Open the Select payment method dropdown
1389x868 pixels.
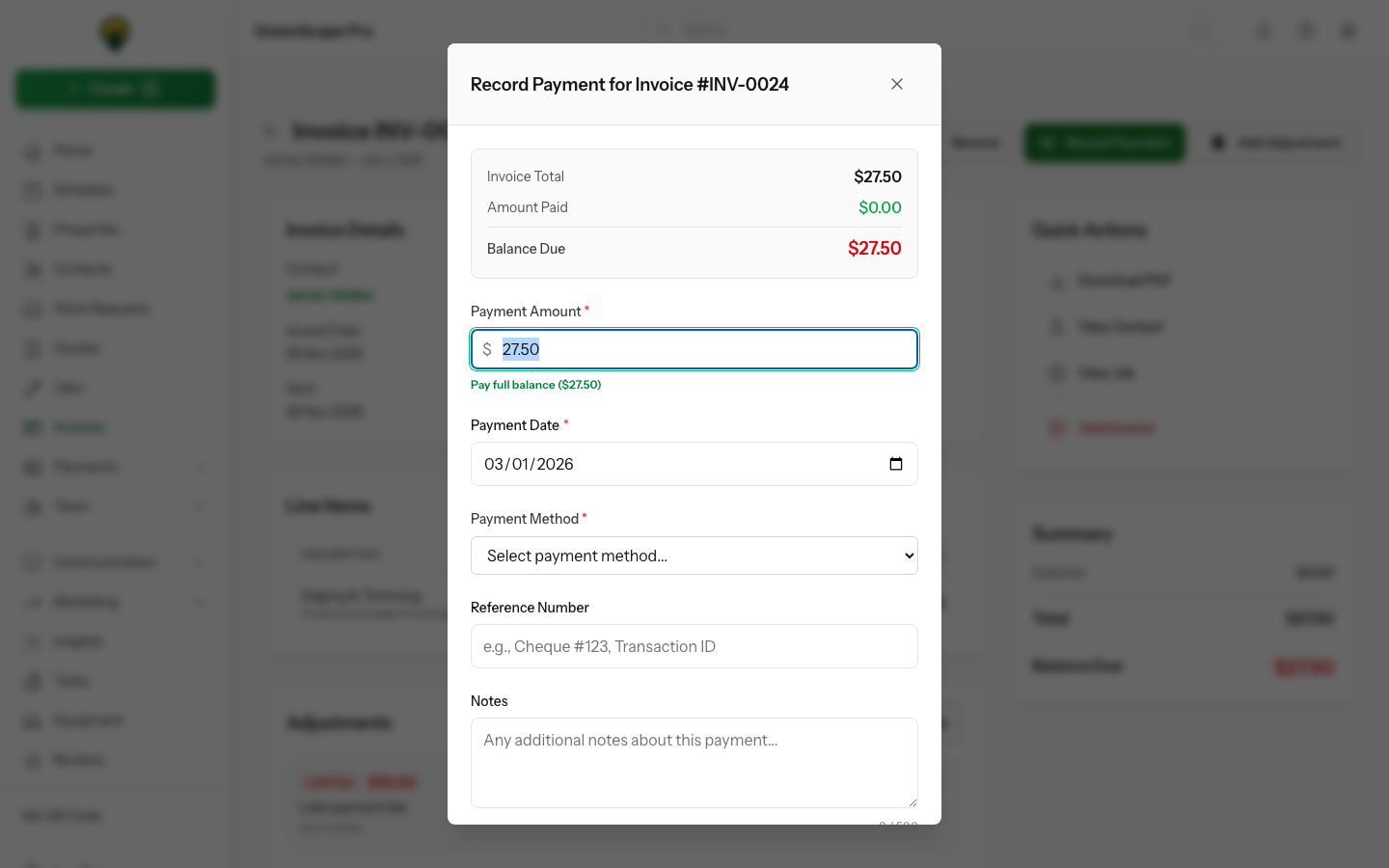[x=694, y=556]
